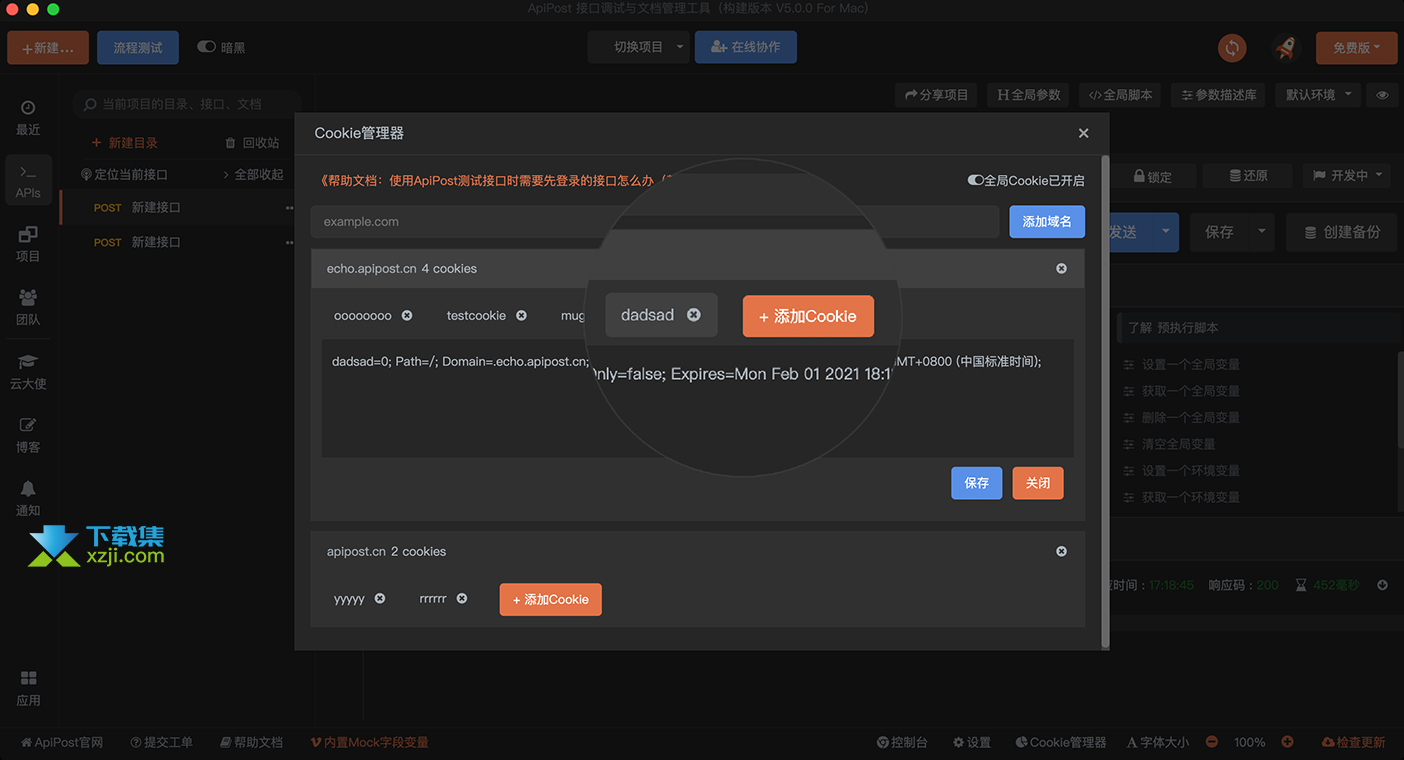Open the 默认环境 environment dropdown
Image resolution: width=1404 pixels, height=760 pixels.
[1319, 95]
